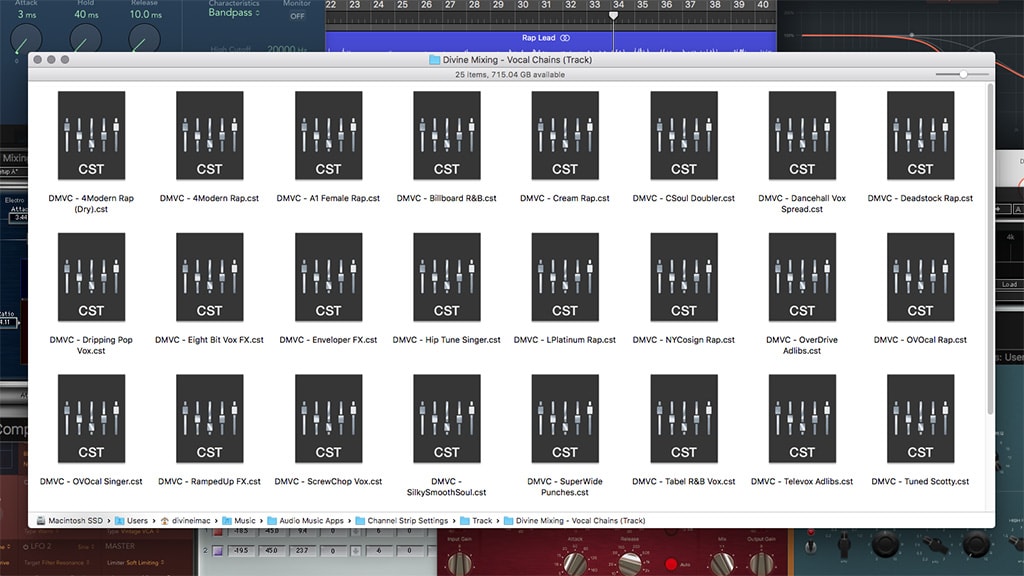1024x576 pixels.
Task: Select the DMVC - SuperWide Punches.cst file icon
Action: click(565, 419)
